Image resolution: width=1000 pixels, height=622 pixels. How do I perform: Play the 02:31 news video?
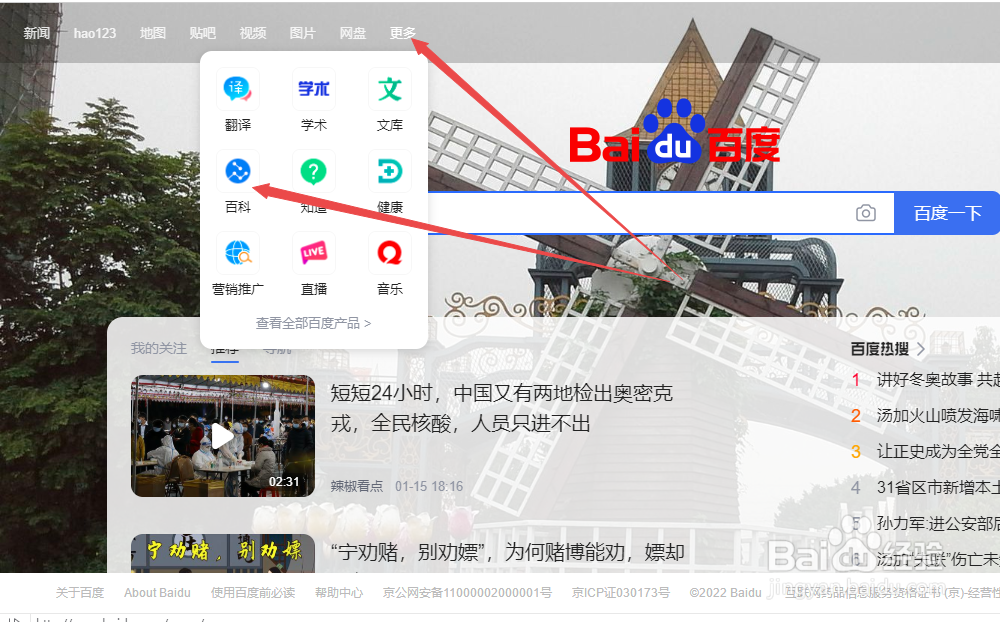click(223, 436)
